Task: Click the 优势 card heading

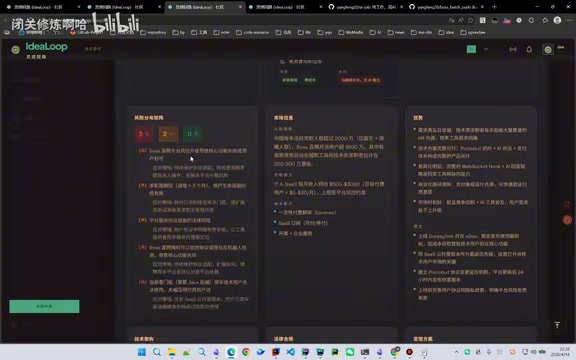Action: 418,118
